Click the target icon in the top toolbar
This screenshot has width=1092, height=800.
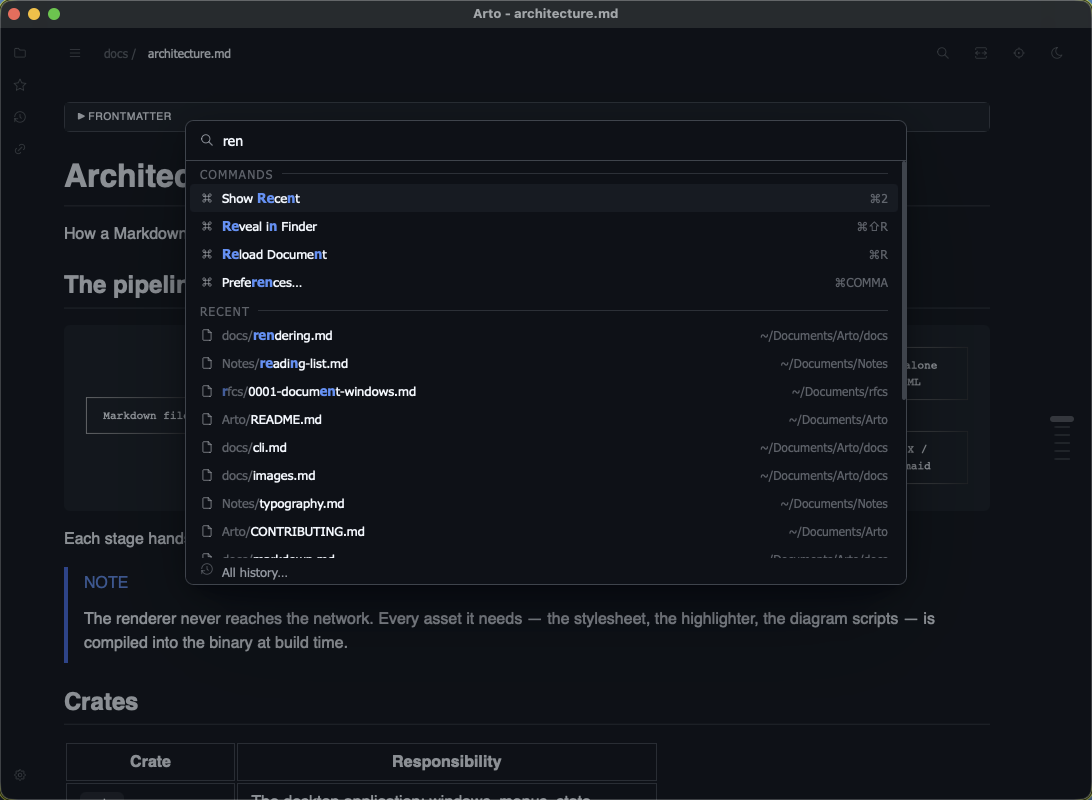coord(1018,53)
